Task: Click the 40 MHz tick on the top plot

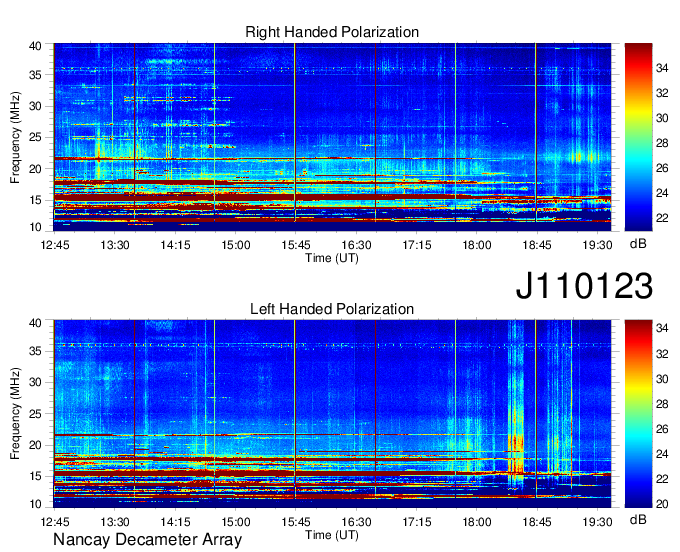Action: point(35,46)
